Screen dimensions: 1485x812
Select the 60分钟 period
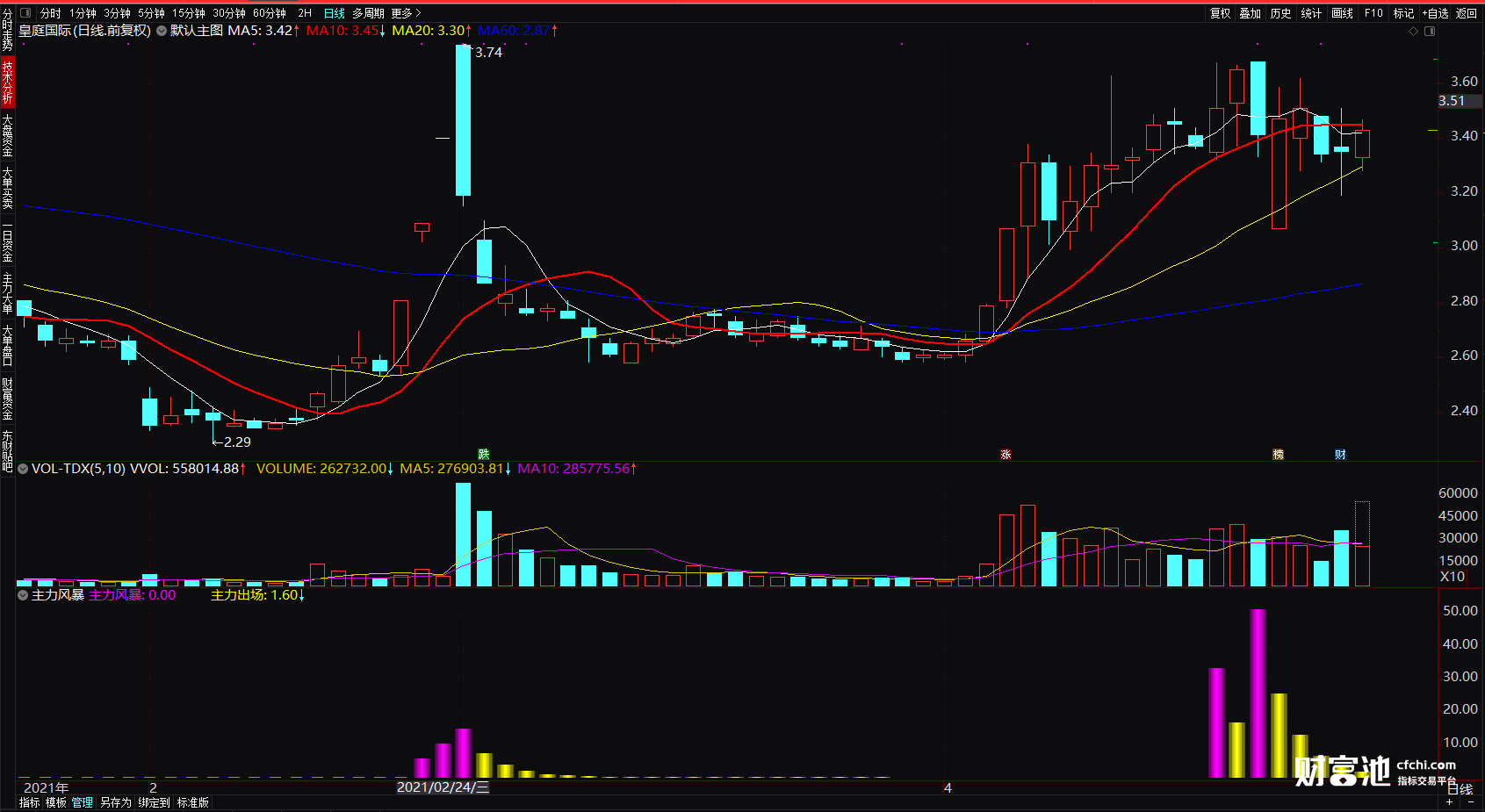tap(270, 13)
